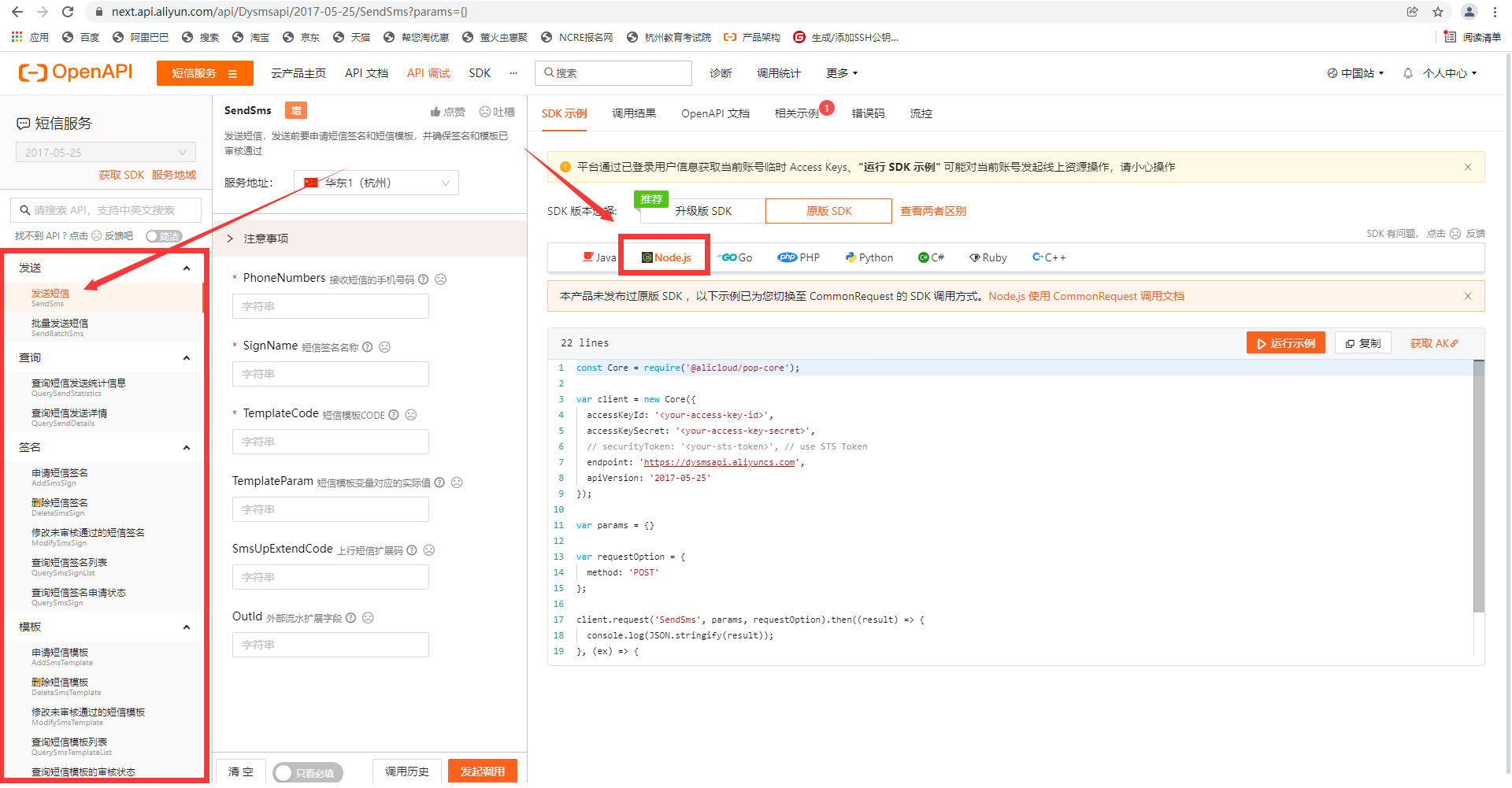Click the notification bell icon

pos(1408,73)
